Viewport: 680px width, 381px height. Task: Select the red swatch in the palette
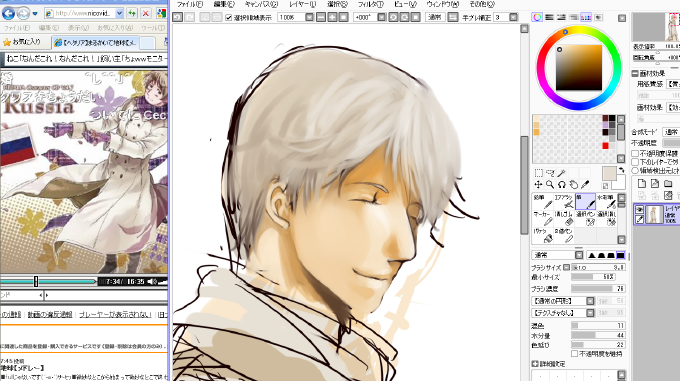[605, 146]
